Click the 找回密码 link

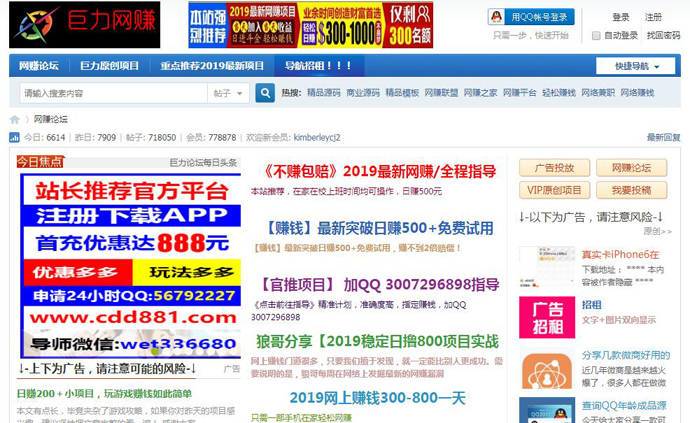click(x=662, y=35)
